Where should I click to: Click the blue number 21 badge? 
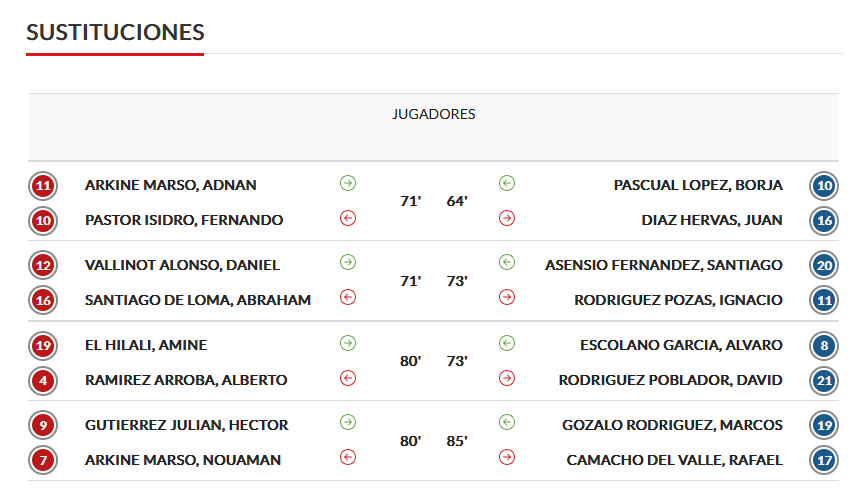click(824, 381)
